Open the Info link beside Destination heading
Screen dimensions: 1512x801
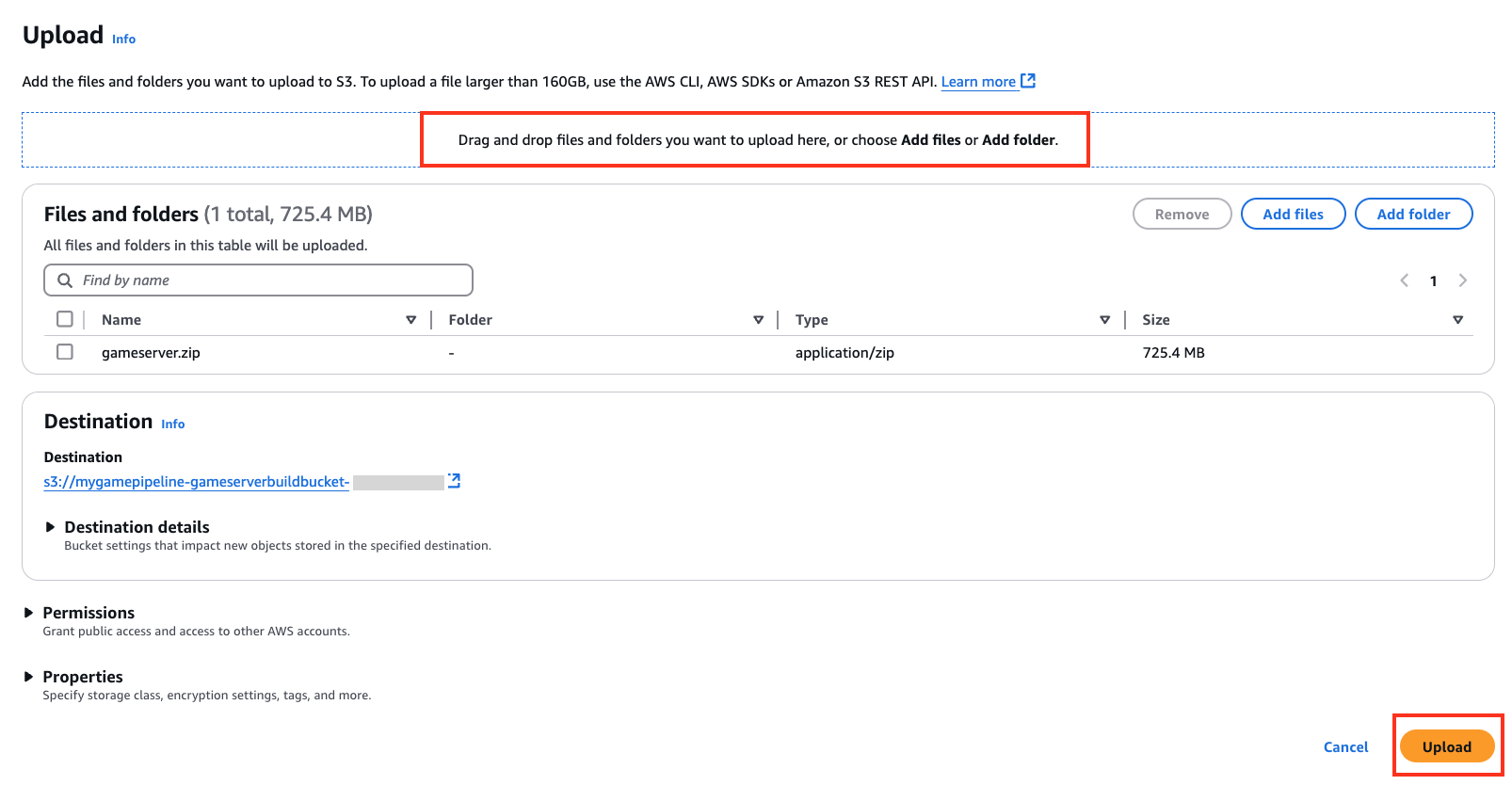[x=172, y=425]
